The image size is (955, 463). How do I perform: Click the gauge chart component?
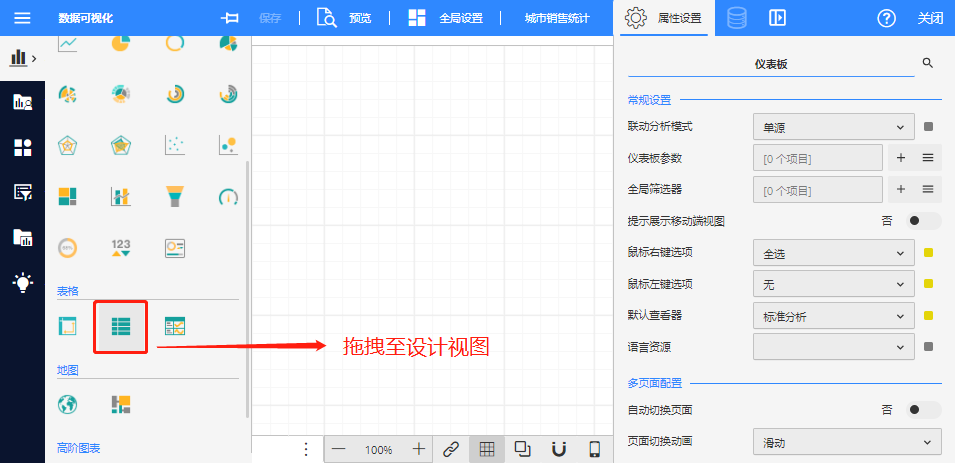click(x=228, y=196)
